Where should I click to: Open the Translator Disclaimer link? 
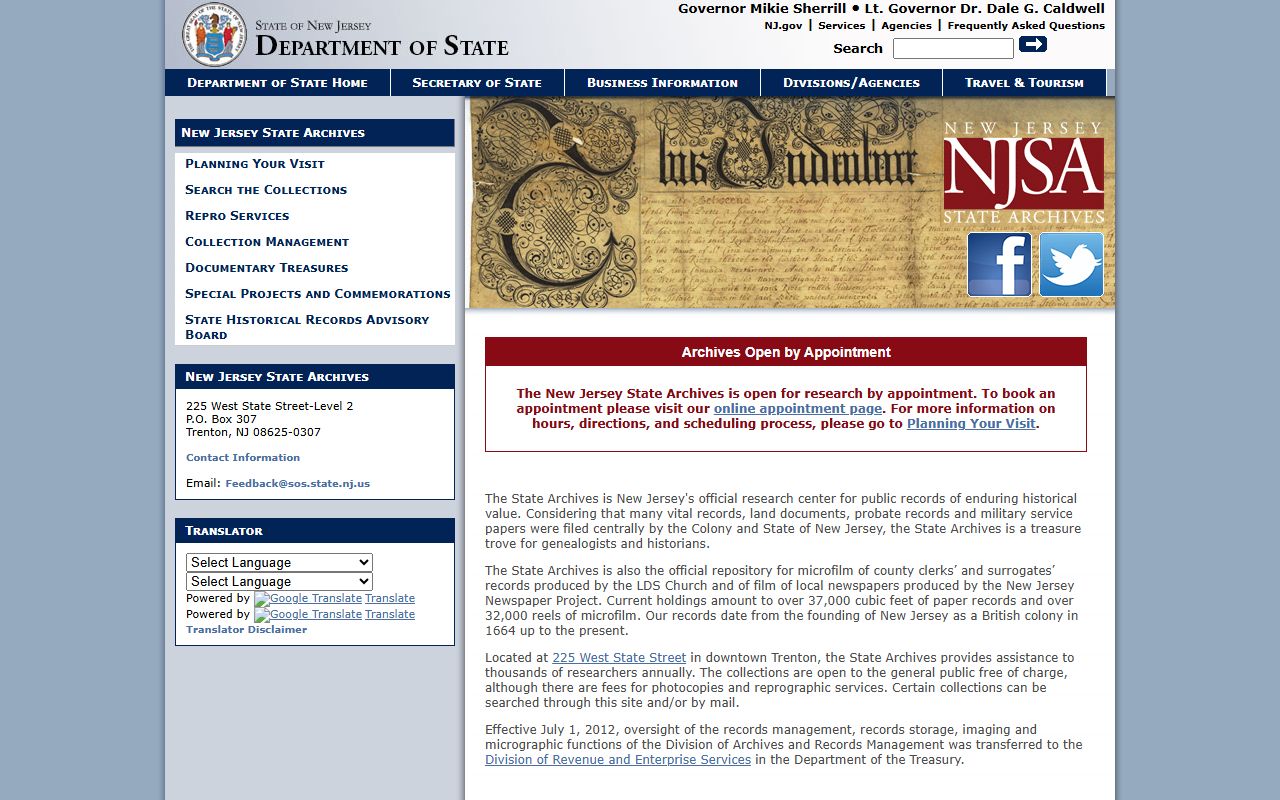[x=246, y=630]
